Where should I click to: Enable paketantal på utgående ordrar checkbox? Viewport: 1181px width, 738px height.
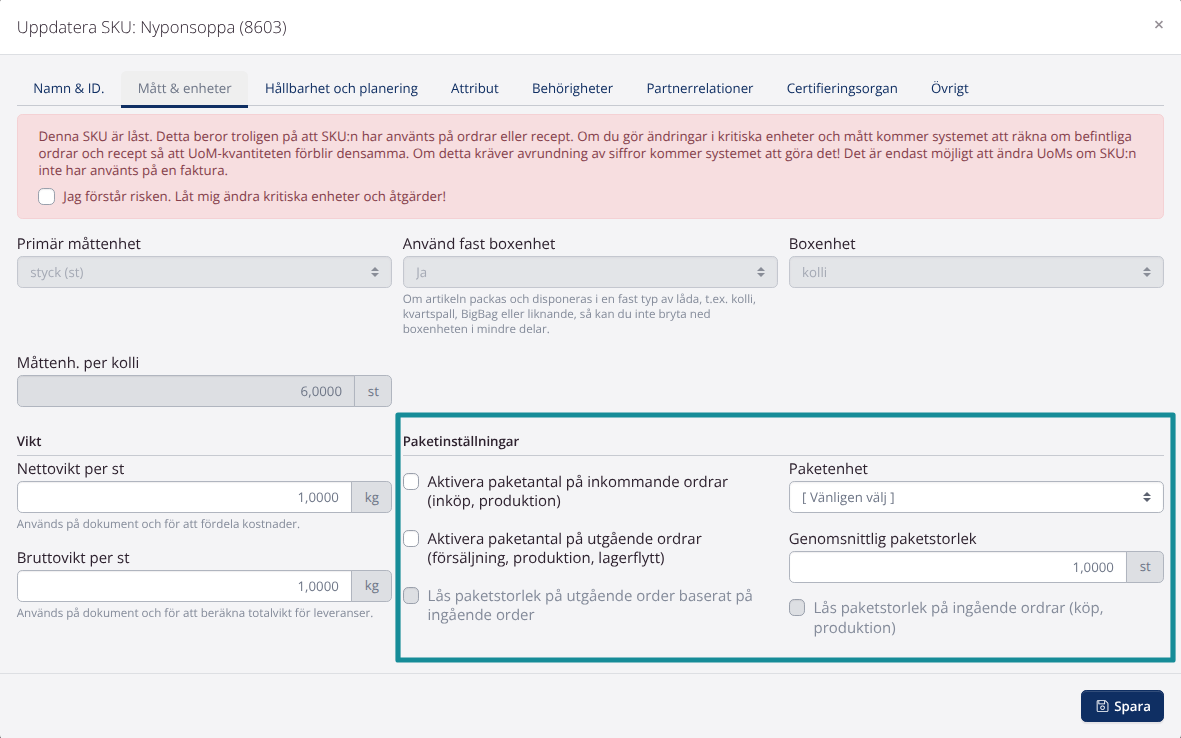pos(411,538)
